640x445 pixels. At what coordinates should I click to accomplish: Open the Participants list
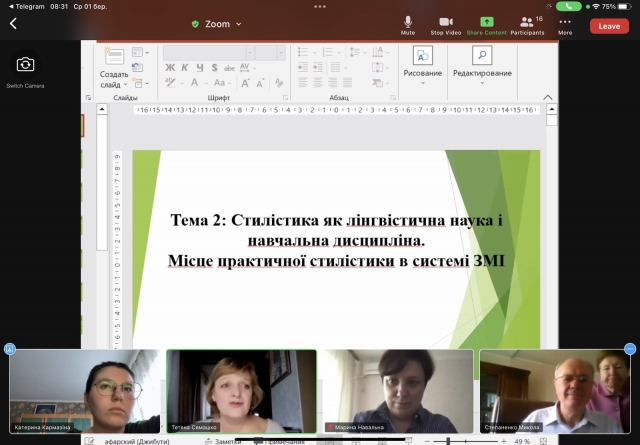click(527, 23)
